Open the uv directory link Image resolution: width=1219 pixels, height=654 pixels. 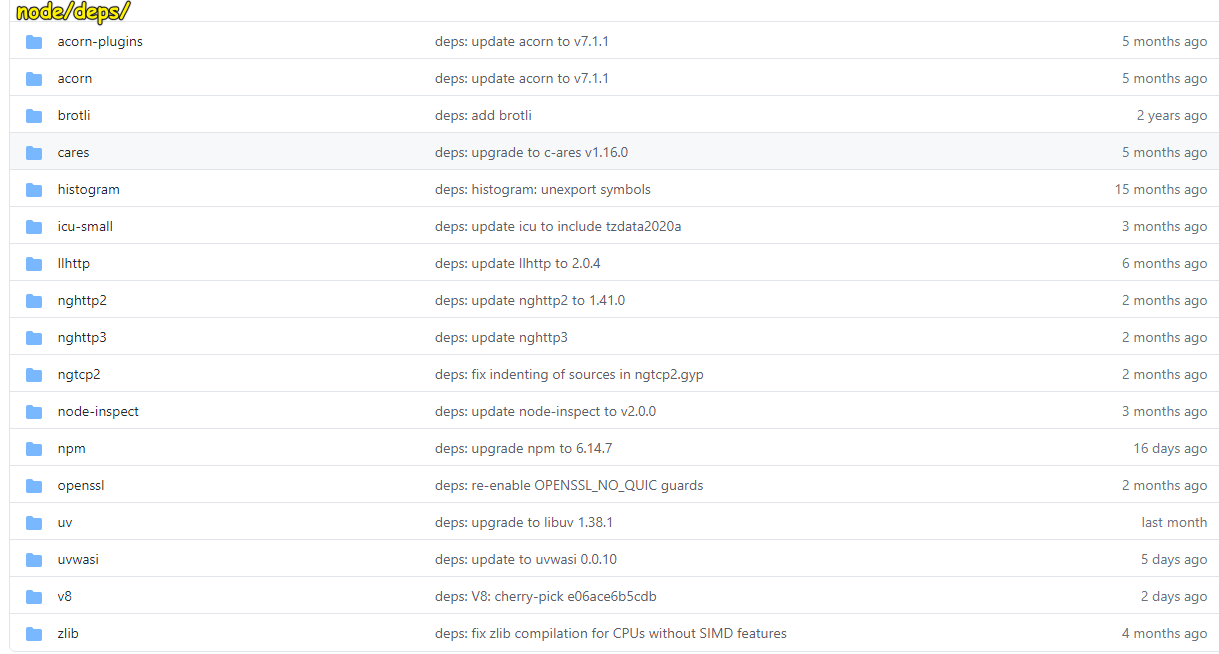click(x=65, y=523)
